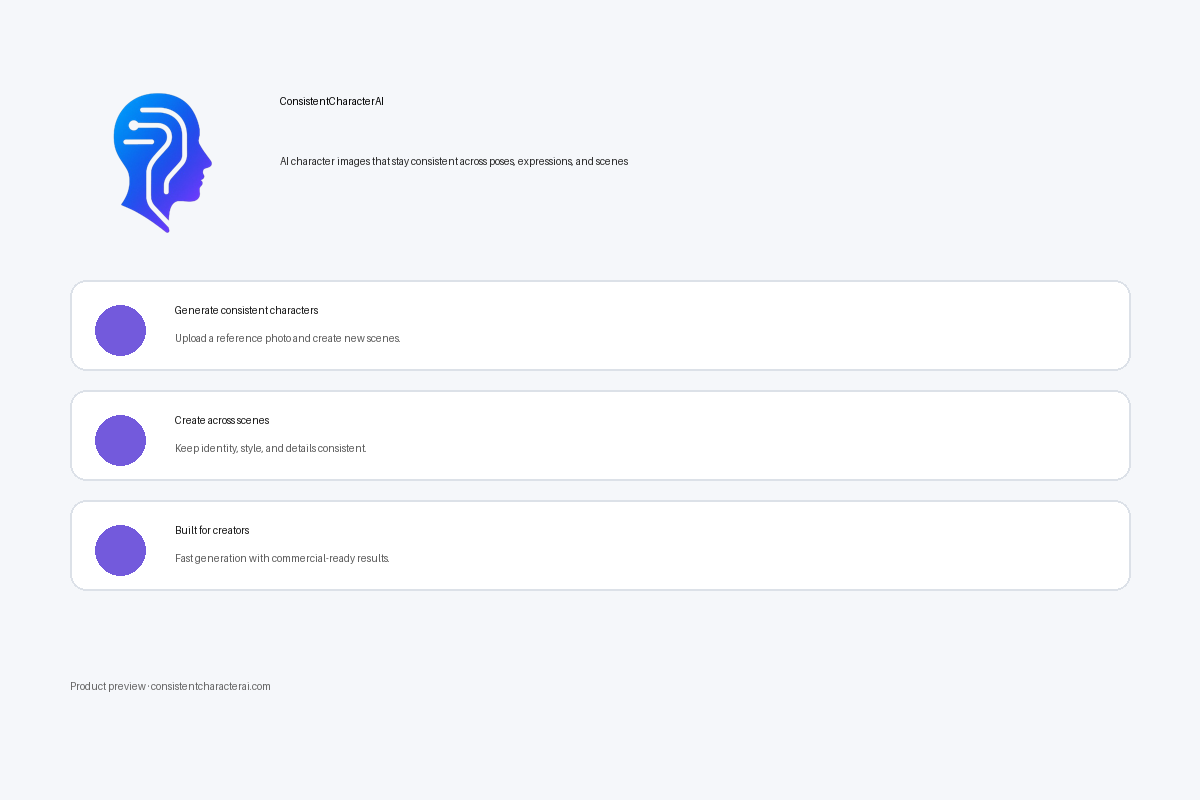Select the ConsistentCharacterAI title text
The image size is (1200, 800).
pos(332,101)
